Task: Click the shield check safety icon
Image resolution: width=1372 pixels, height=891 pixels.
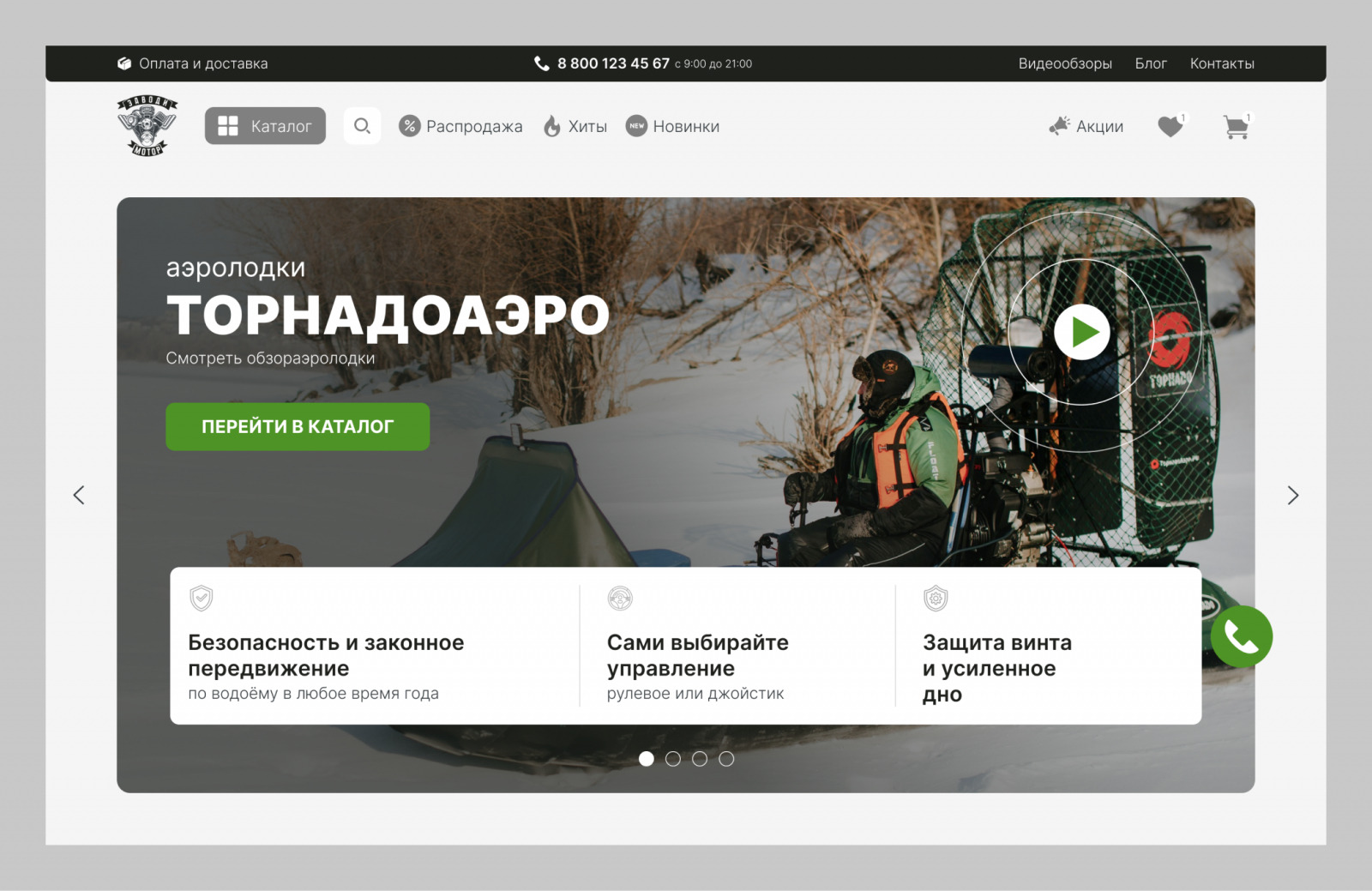Action: point(202,598)
